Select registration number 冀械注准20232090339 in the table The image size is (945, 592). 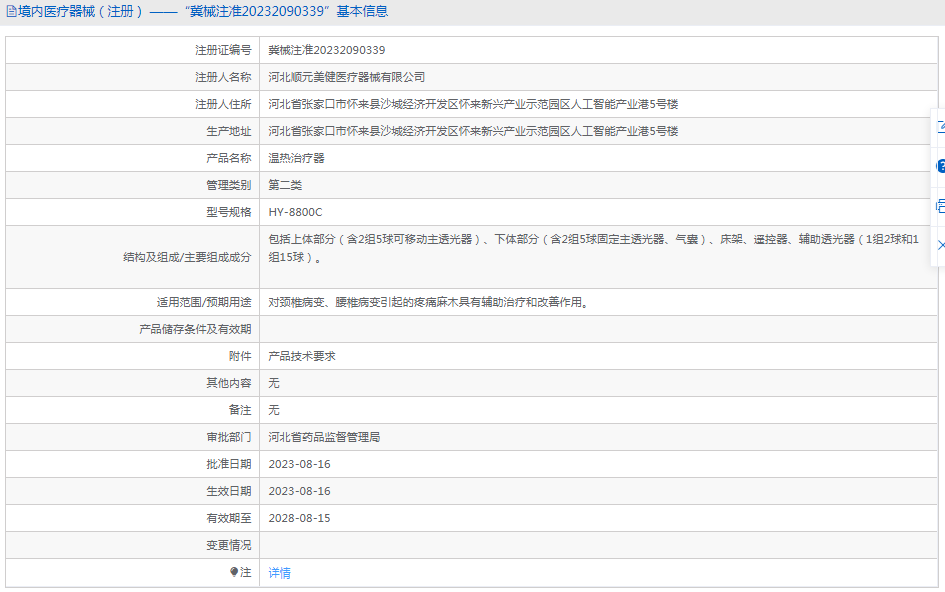pyautogui.click(x=327, y=50)
